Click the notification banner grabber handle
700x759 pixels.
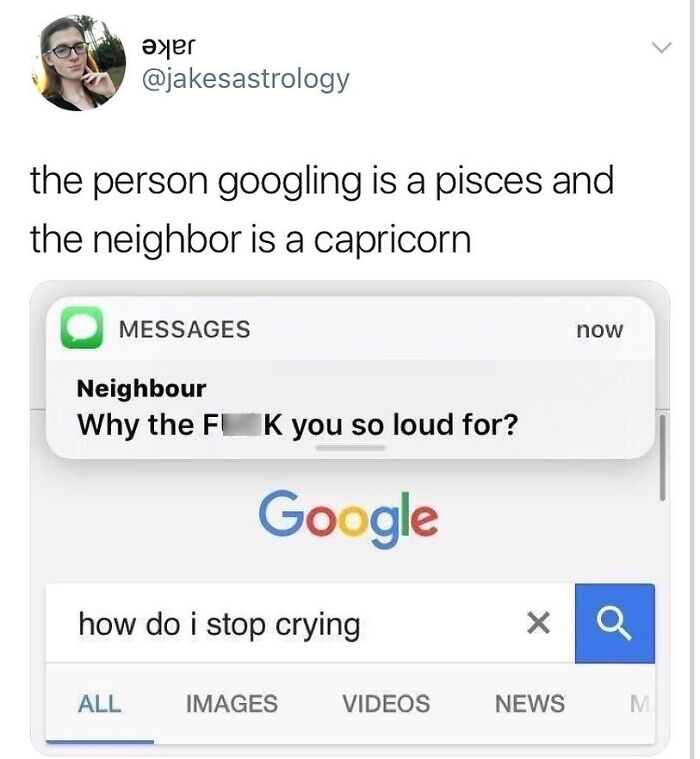pos(350,448)
